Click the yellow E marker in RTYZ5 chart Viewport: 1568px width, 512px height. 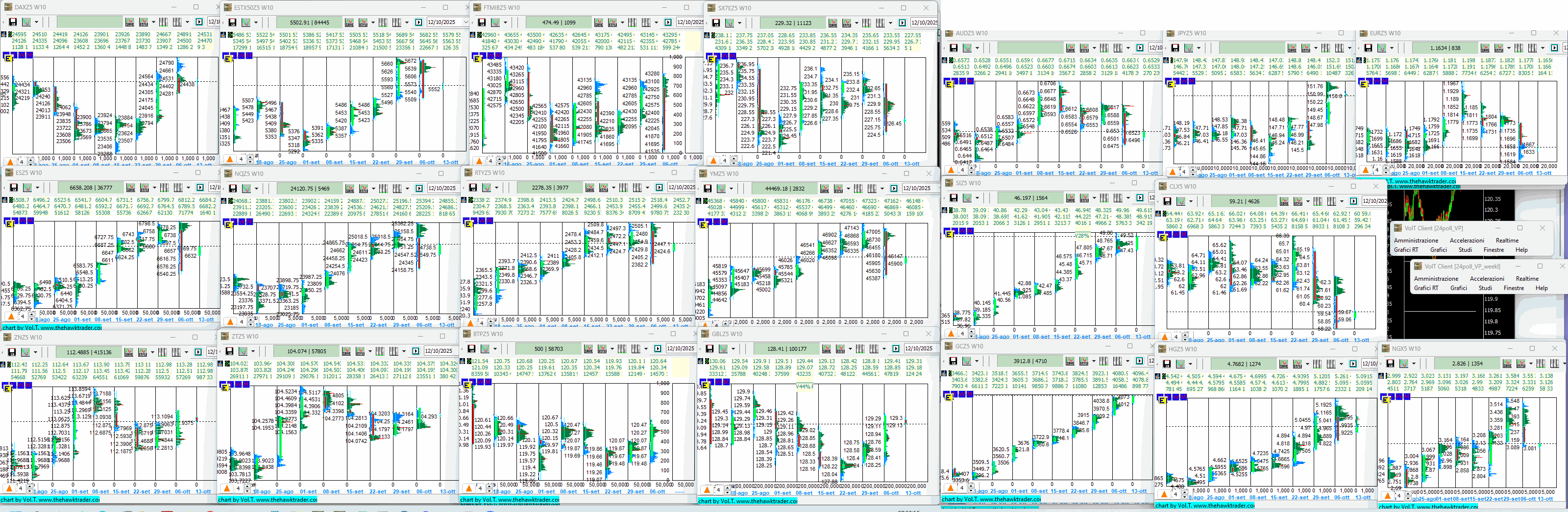click(468, 223)
